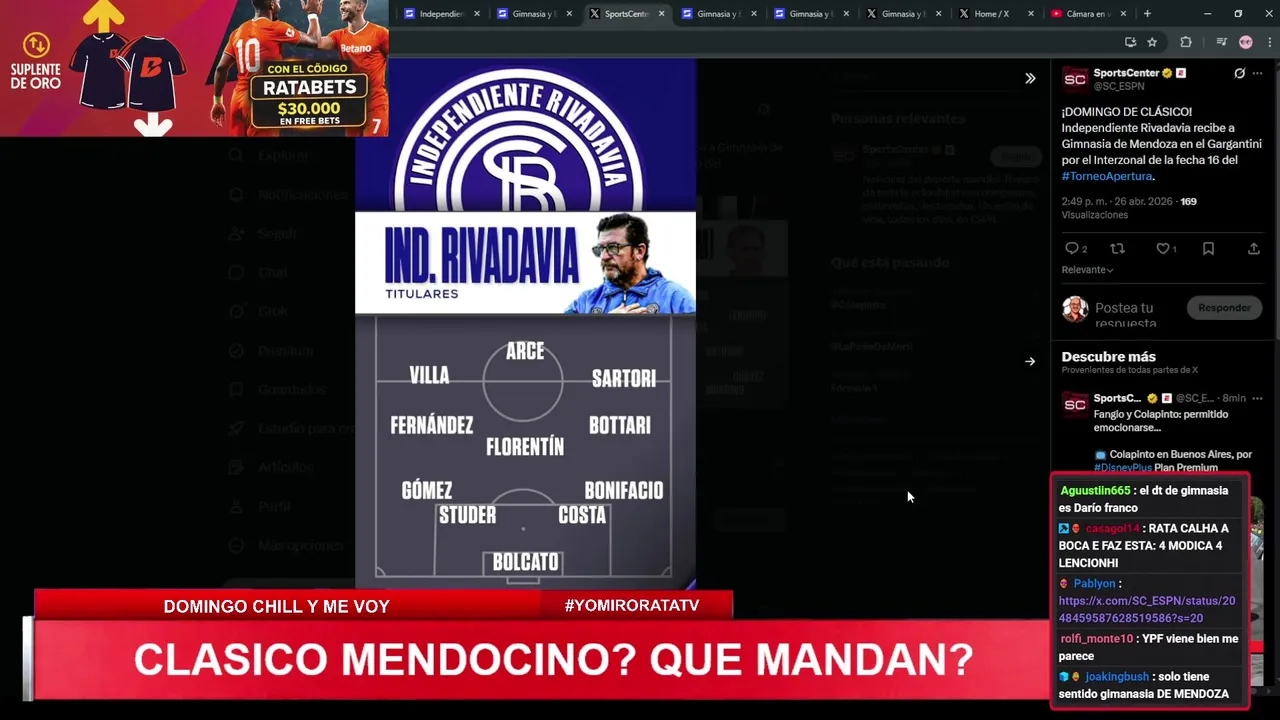
Task: Close the Cámara en vivo tab
Action: [x=1123, y=14]
